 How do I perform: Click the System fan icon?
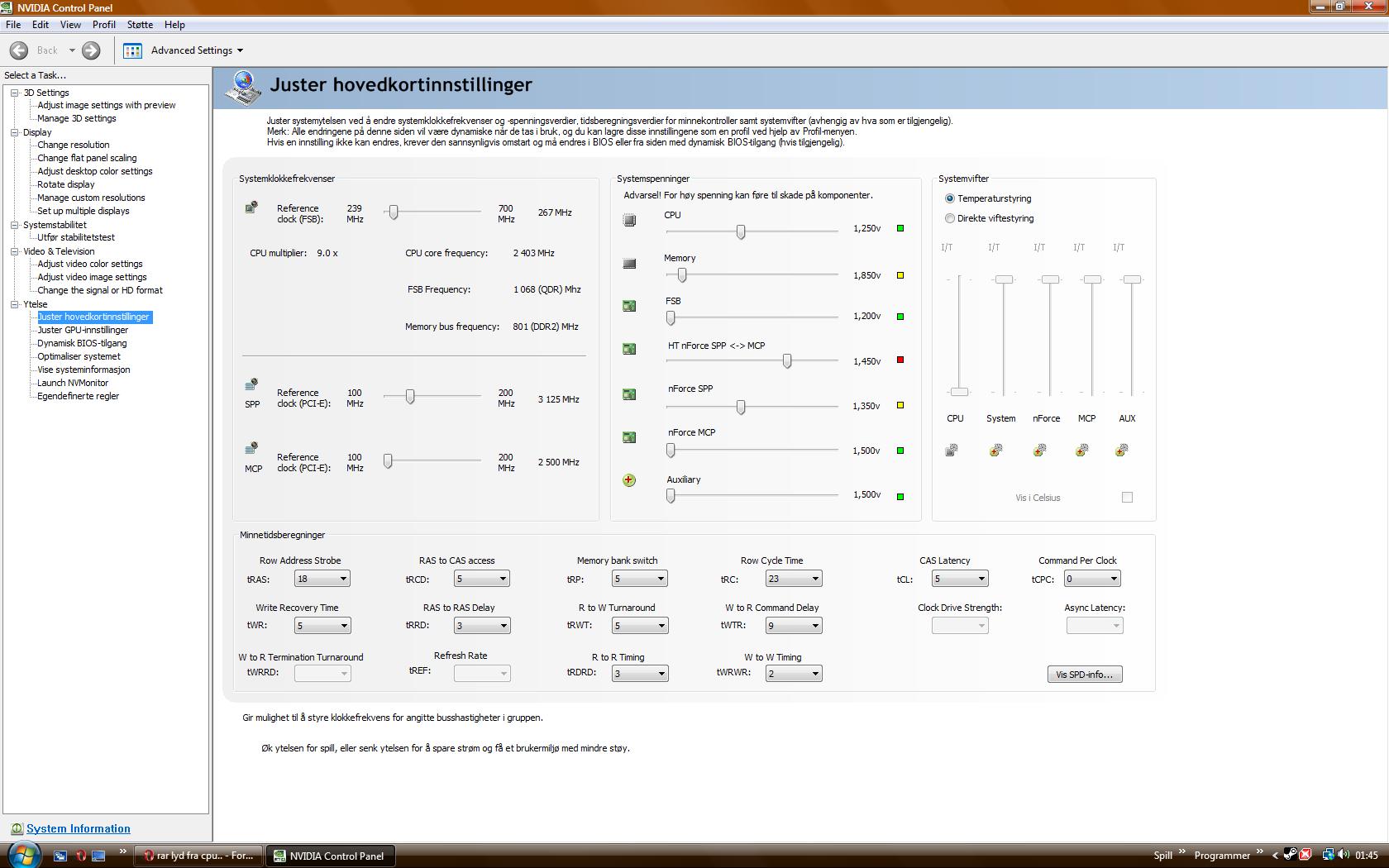pos(995,450)
